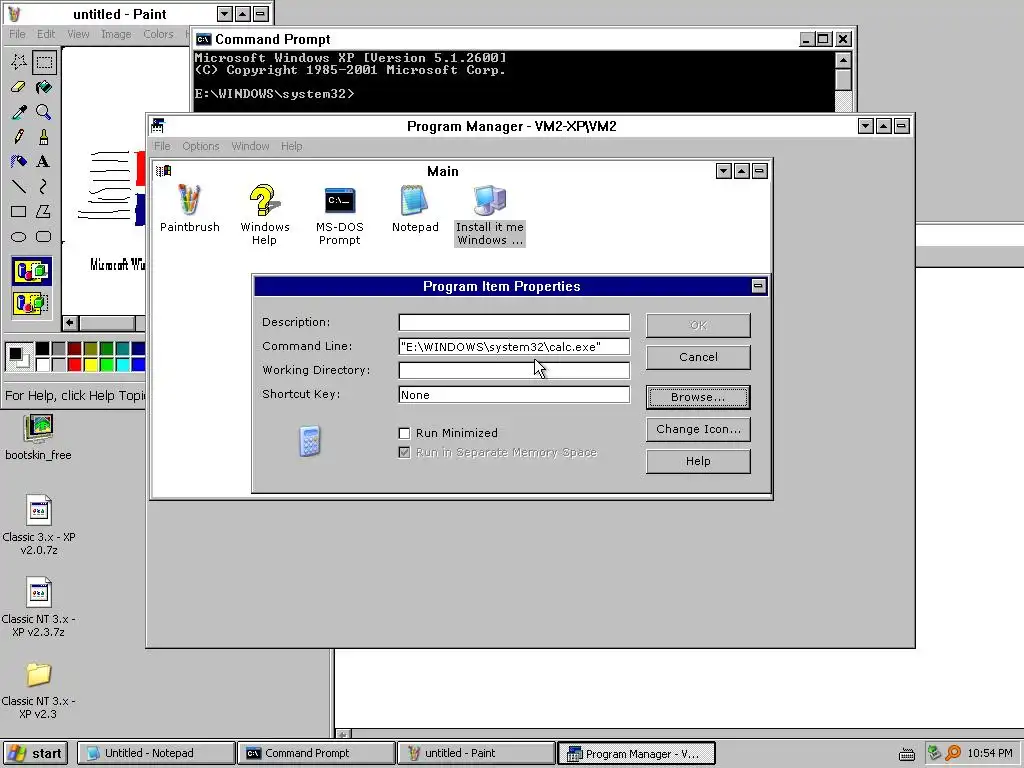The image size is (1024, 768).
Task: Select the Free-Form Select tool in Paint
Action: [x=19, y=62]
